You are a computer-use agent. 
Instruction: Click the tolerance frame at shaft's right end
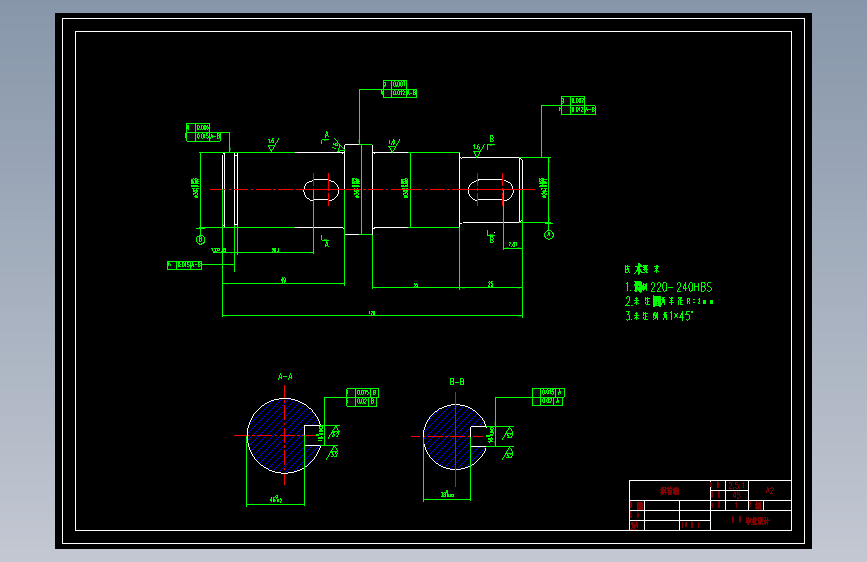click(x=578, y=105)
